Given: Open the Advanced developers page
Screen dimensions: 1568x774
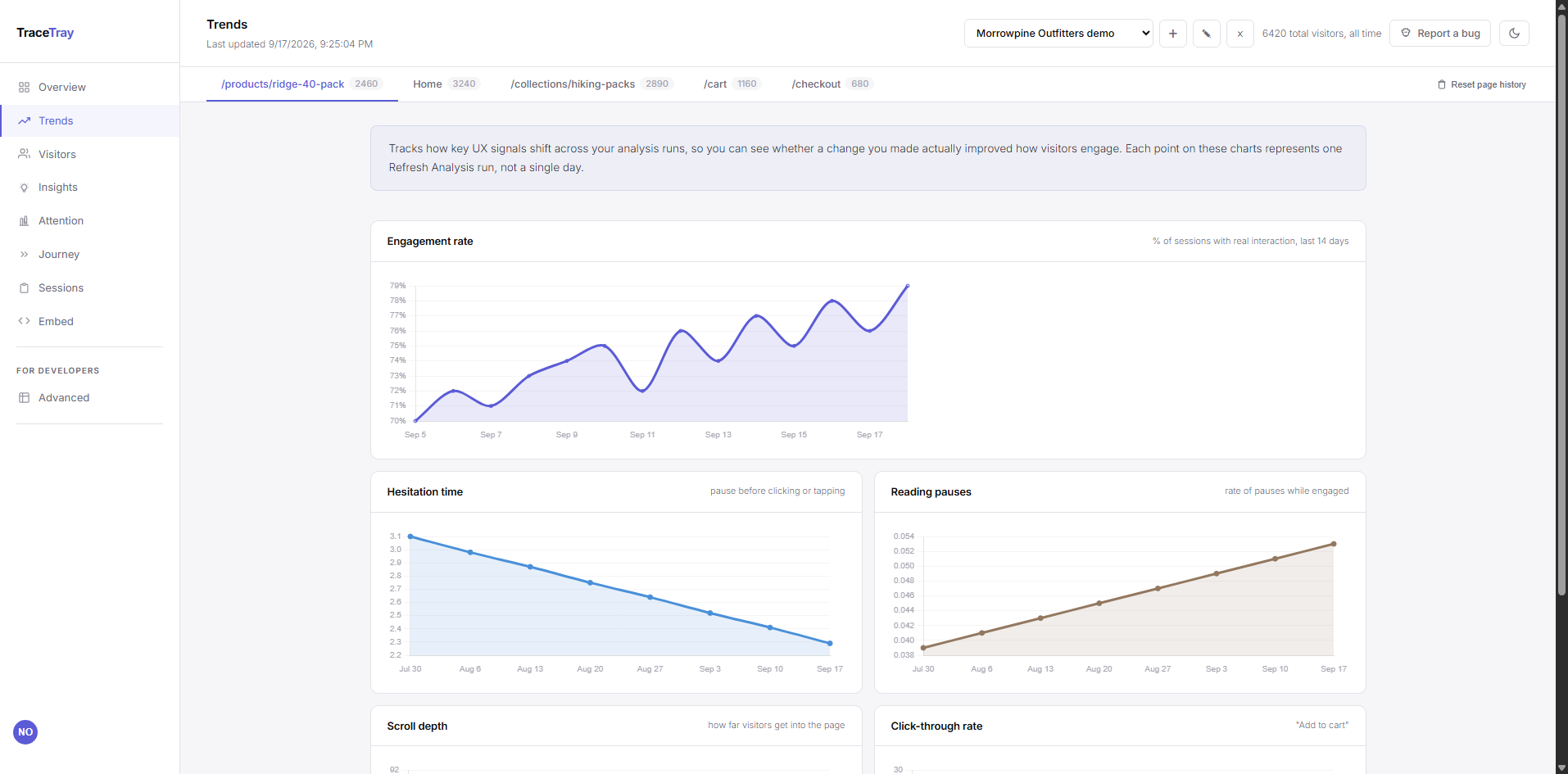Looking at the screenshot, I should coord(90,398).
